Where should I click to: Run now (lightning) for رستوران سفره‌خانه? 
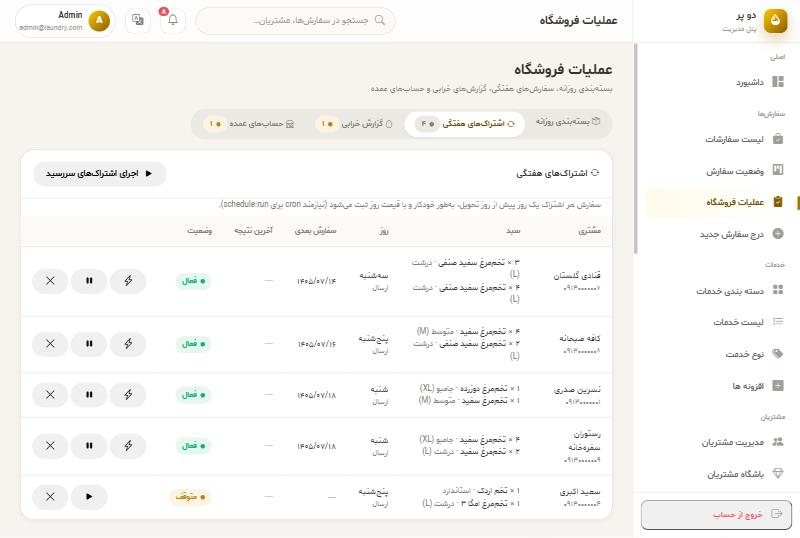click(128, 446)
